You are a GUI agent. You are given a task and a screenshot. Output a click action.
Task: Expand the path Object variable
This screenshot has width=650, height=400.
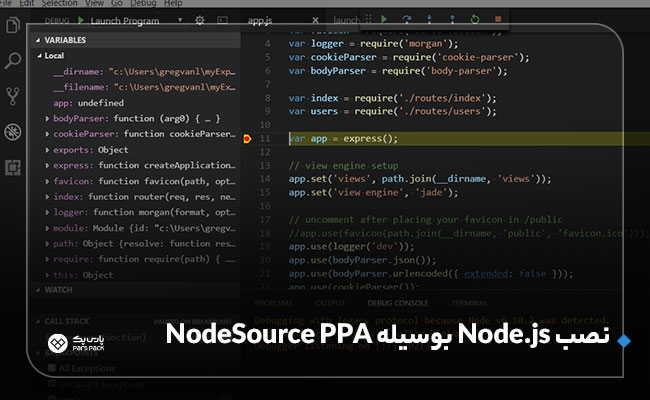[47, 244]
